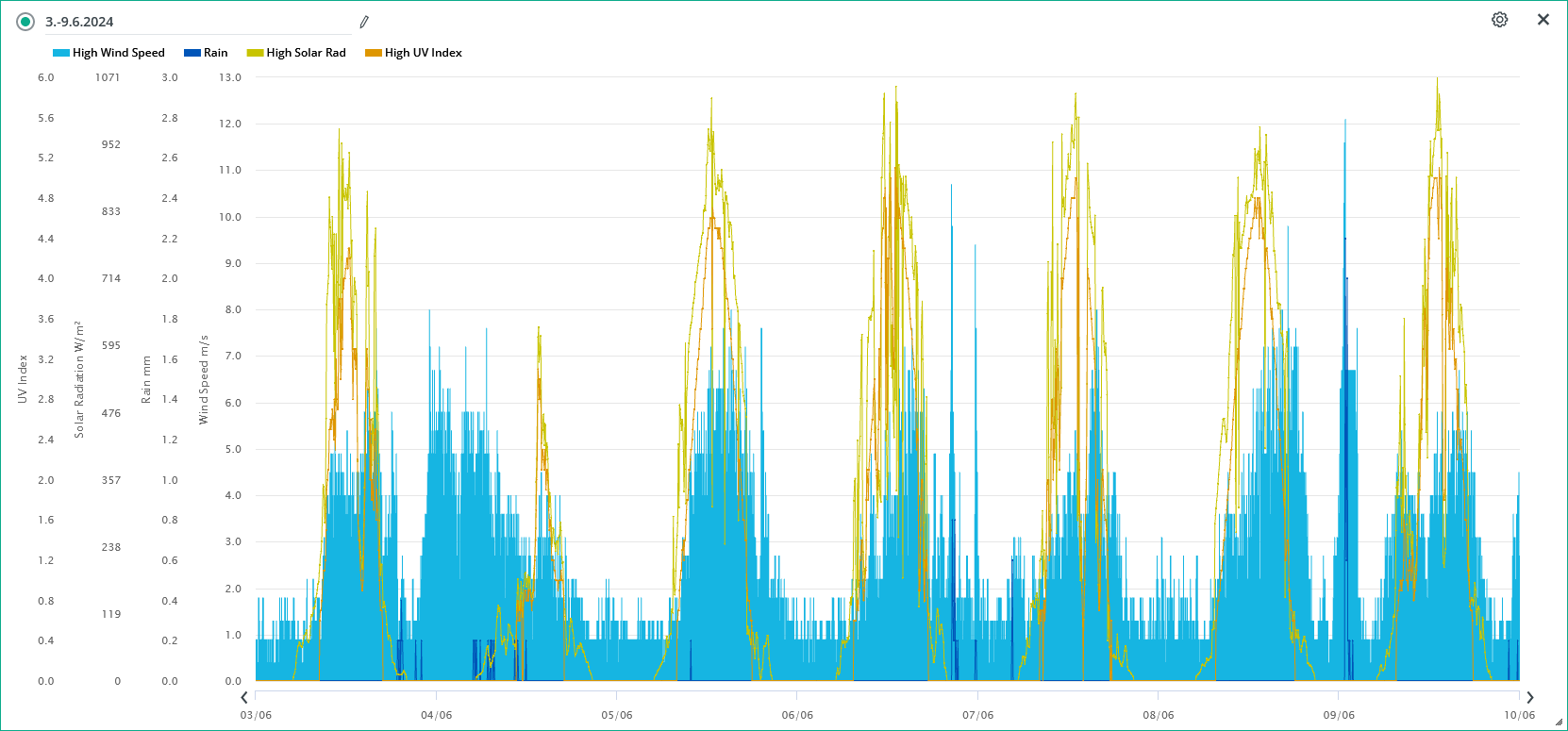1568x731 pixels.
Task: Select the green circle indicator beside title
Action: (x=25, y=22)
